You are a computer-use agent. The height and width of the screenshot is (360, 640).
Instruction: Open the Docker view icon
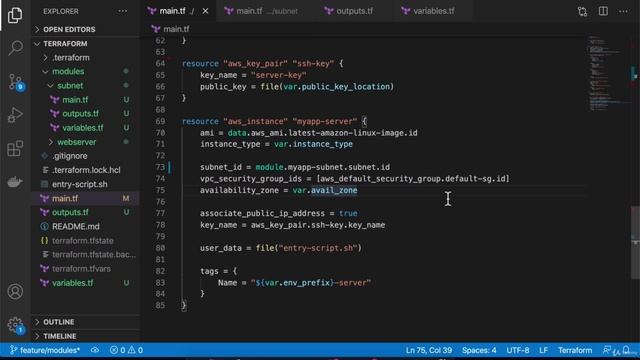click(15, 182)
